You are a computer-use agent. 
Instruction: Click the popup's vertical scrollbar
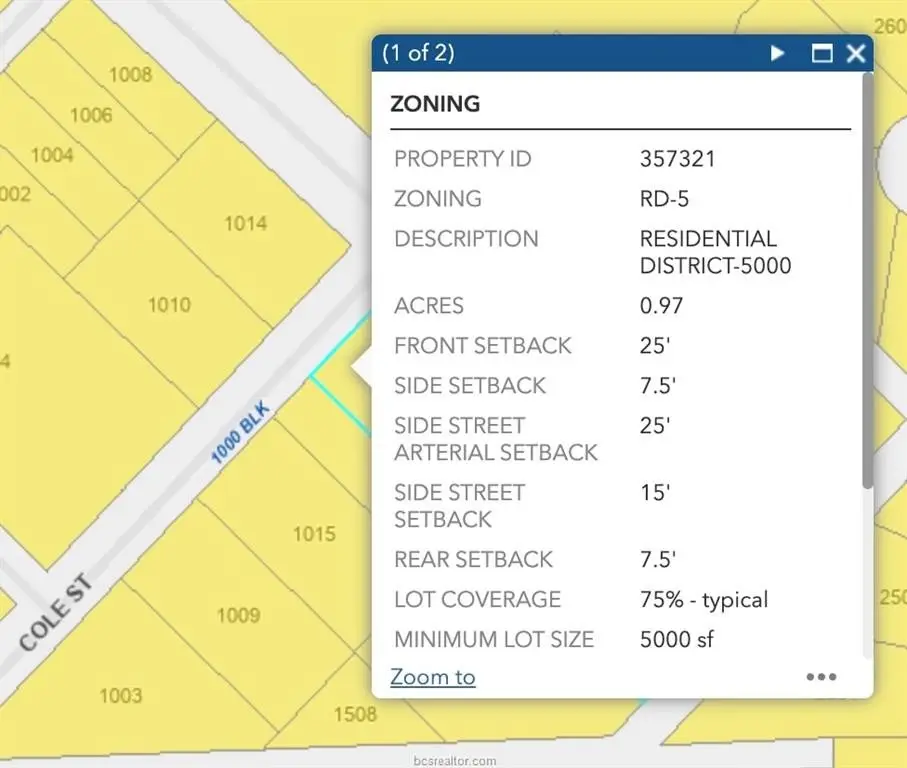[x=867, y=300]
